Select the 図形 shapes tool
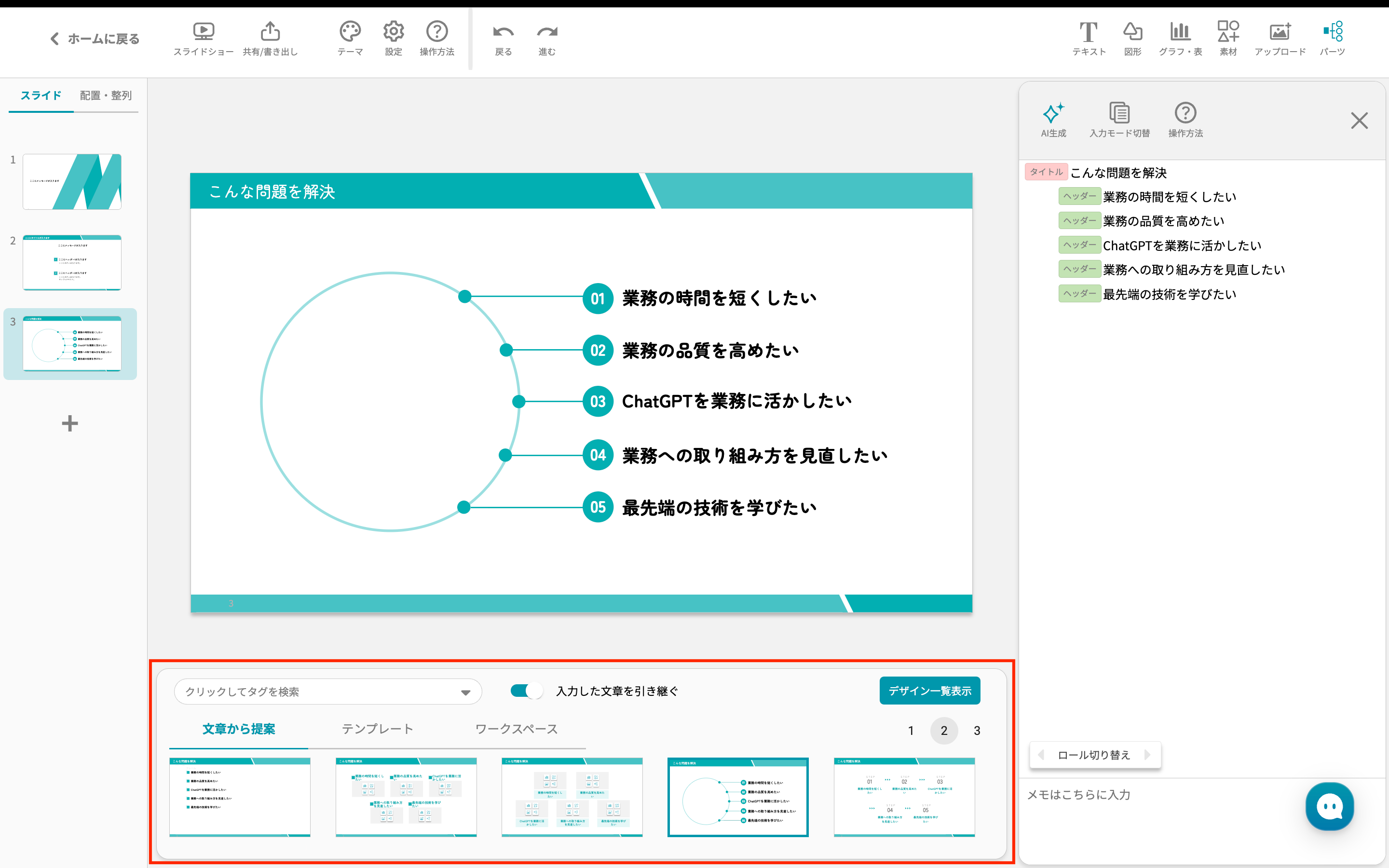This screenshot has width=1389, height=868. pyautogui.click(x=1132, y=32)
